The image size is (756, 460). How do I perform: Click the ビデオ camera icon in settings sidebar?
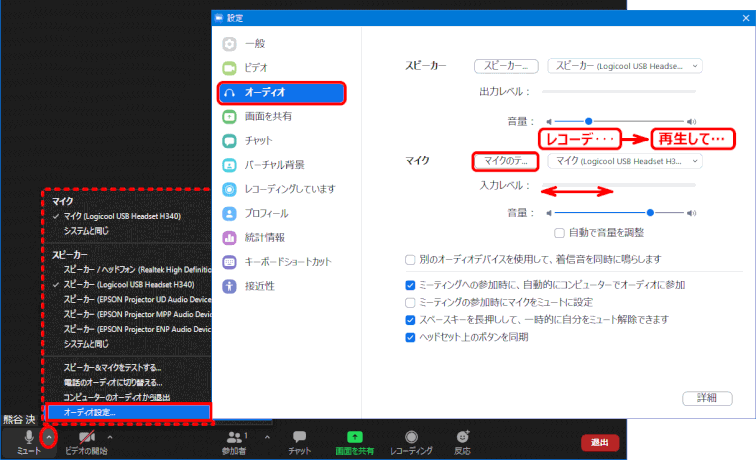coord(230,68)
